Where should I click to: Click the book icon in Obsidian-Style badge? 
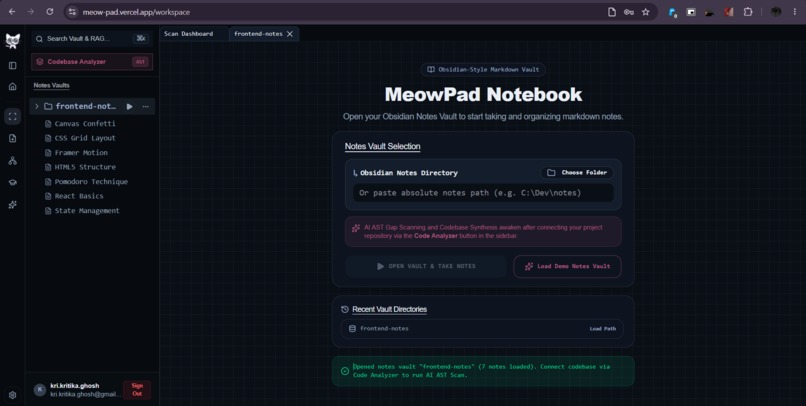431,69
